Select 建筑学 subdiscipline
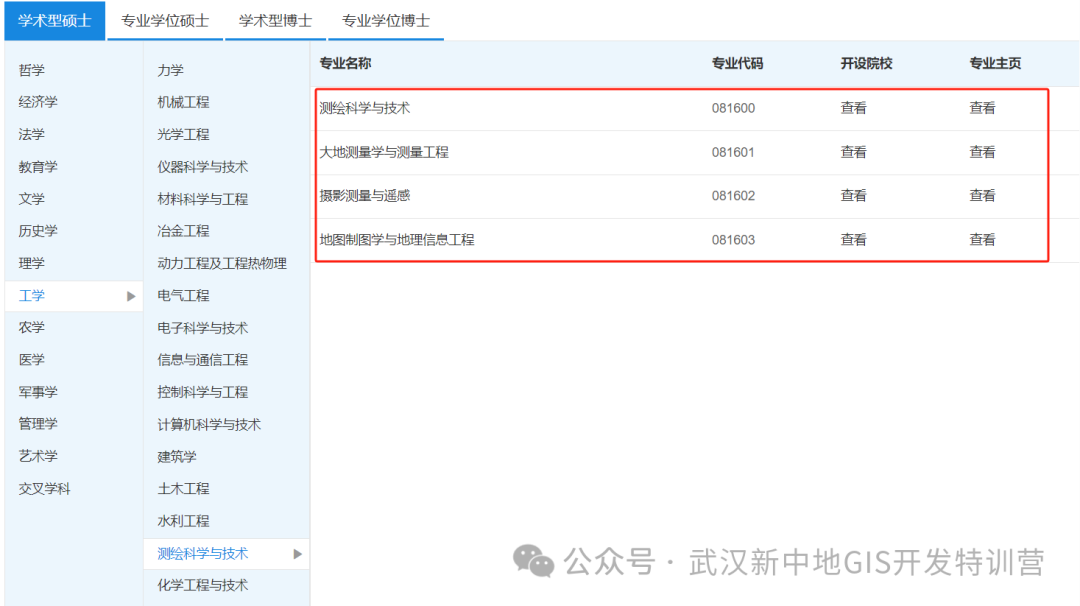 pyautogui.click(x=177, y=457)
